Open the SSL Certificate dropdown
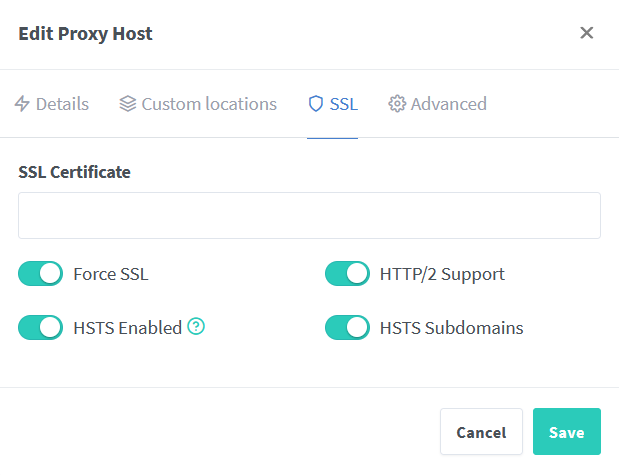The height and width of the screenshot is (475, 619). (309, 216)
